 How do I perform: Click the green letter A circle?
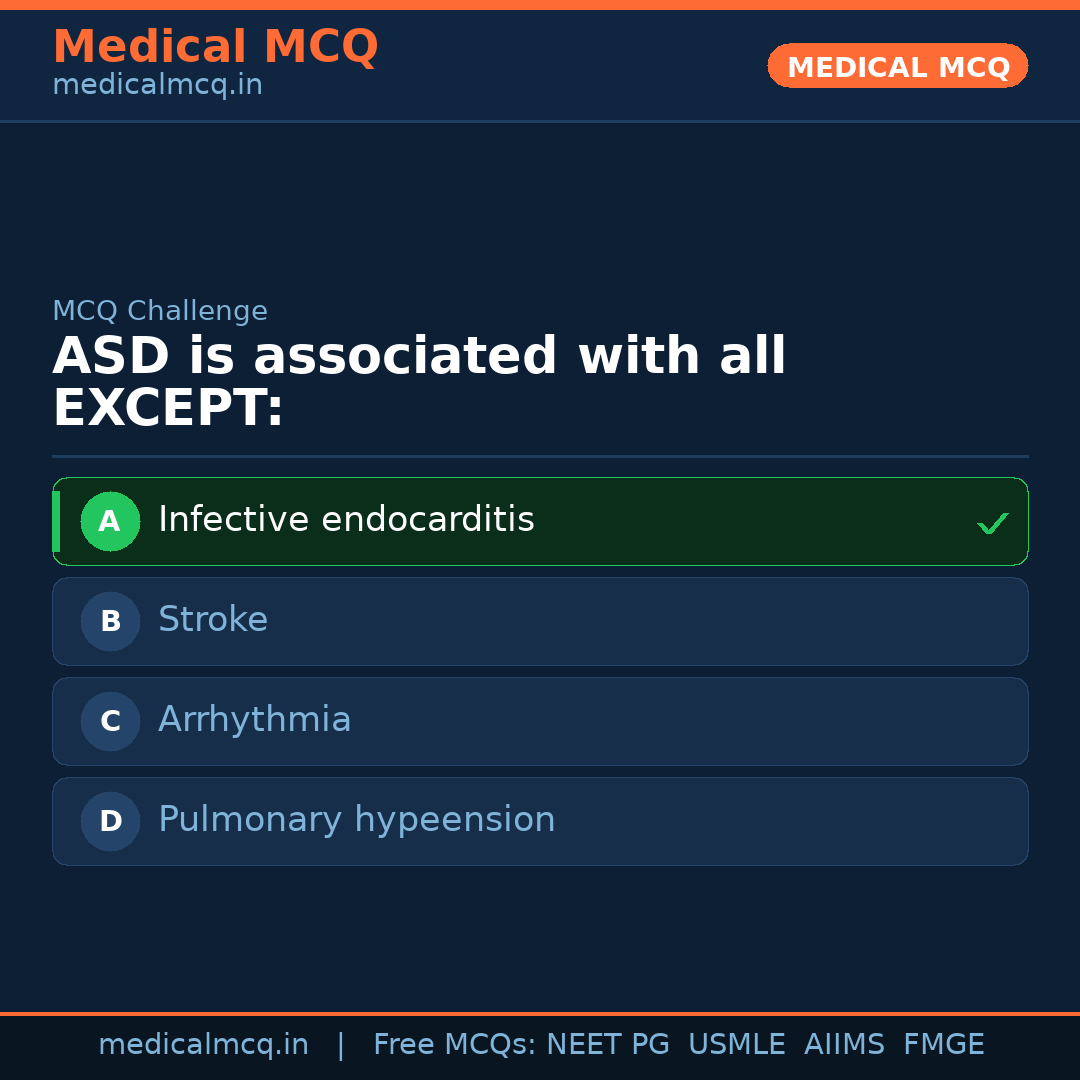click(110, 521)
